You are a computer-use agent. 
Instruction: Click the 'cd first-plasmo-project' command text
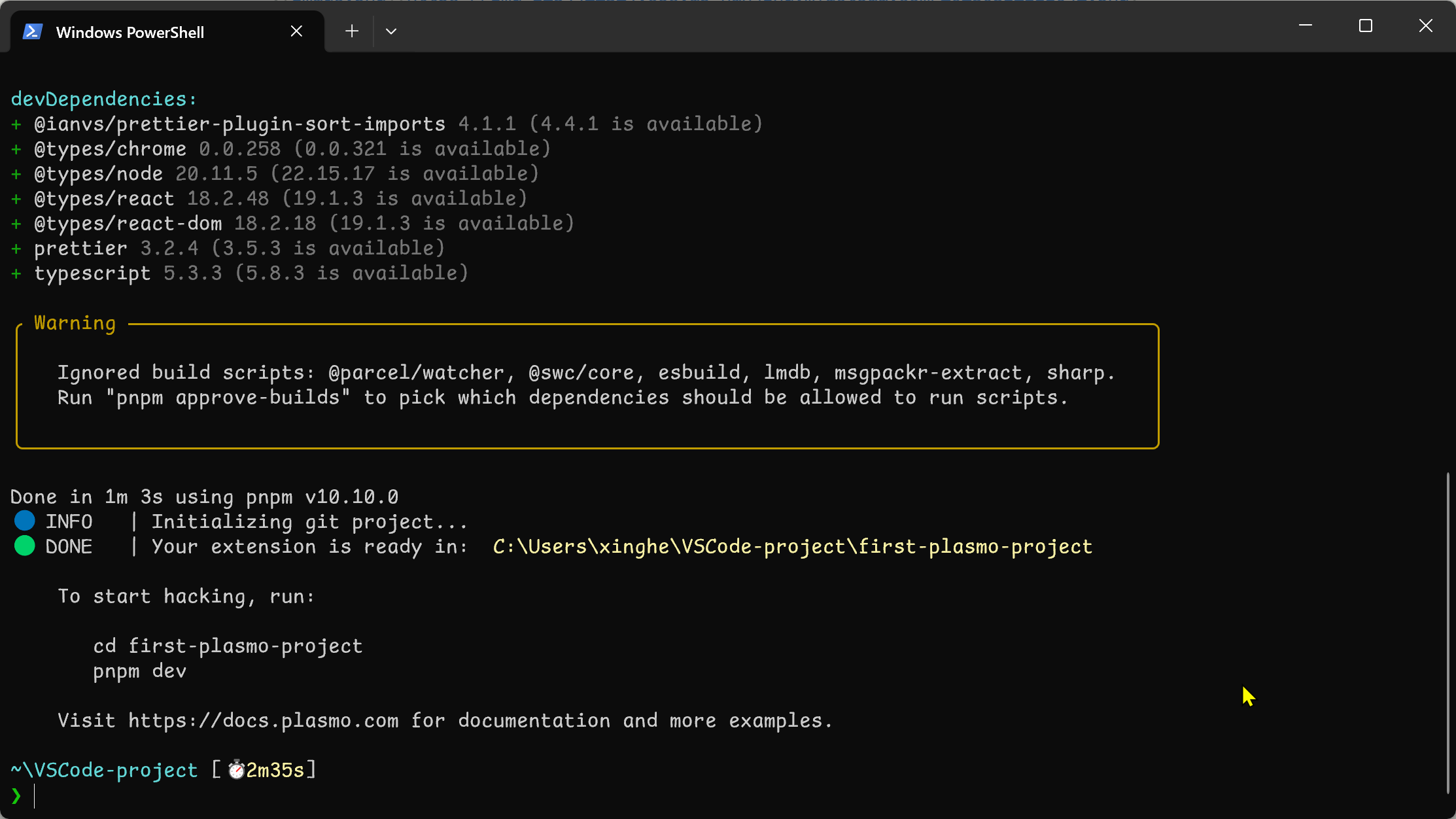point(228,646)
